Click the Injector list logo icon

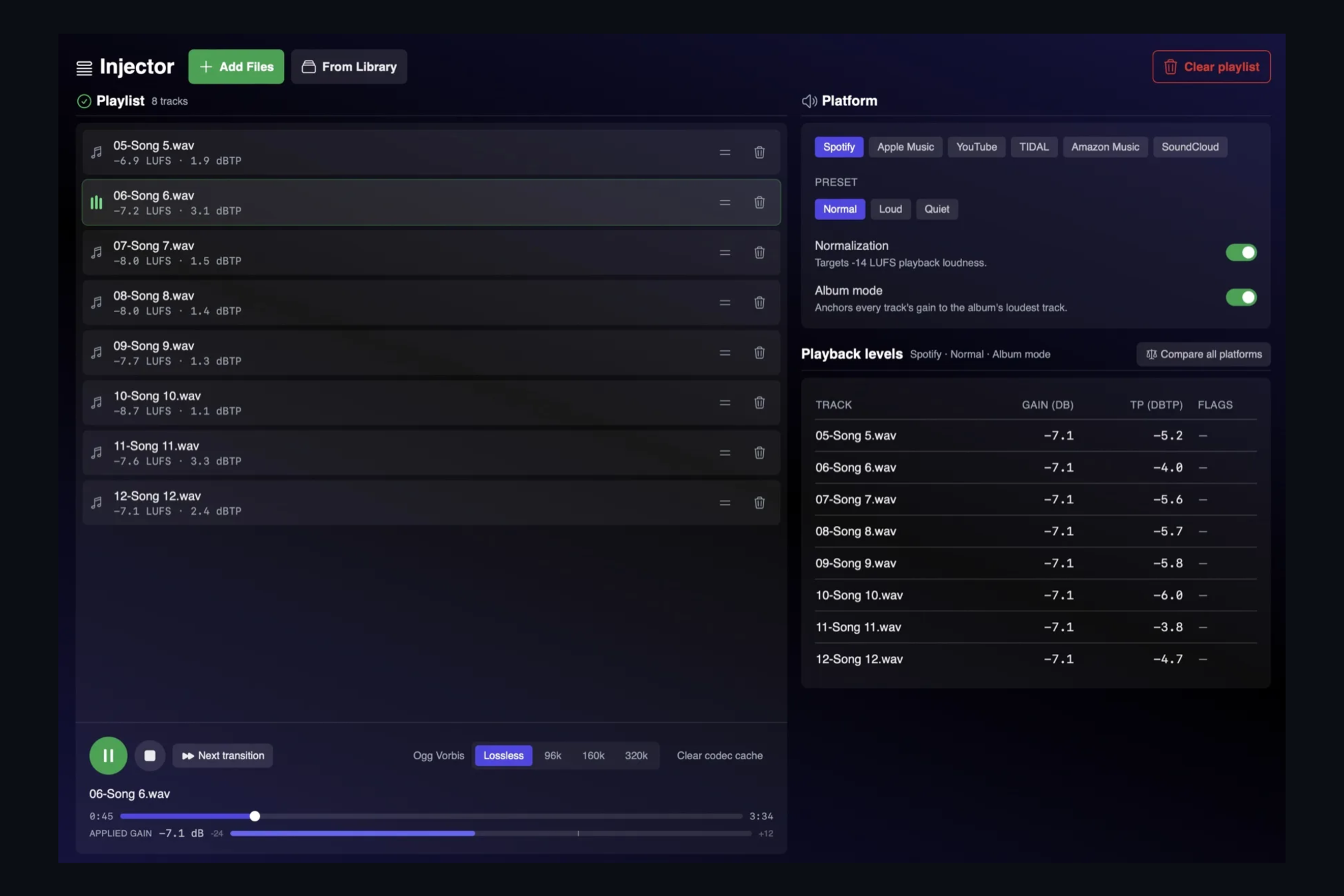84,67
